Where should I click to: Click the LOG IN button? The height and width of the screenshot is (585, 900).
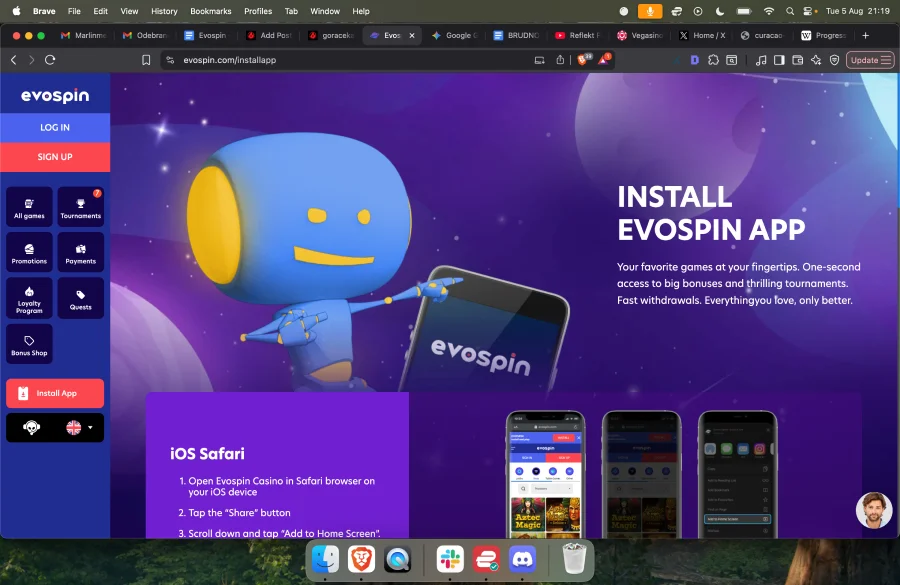point(55,127)
